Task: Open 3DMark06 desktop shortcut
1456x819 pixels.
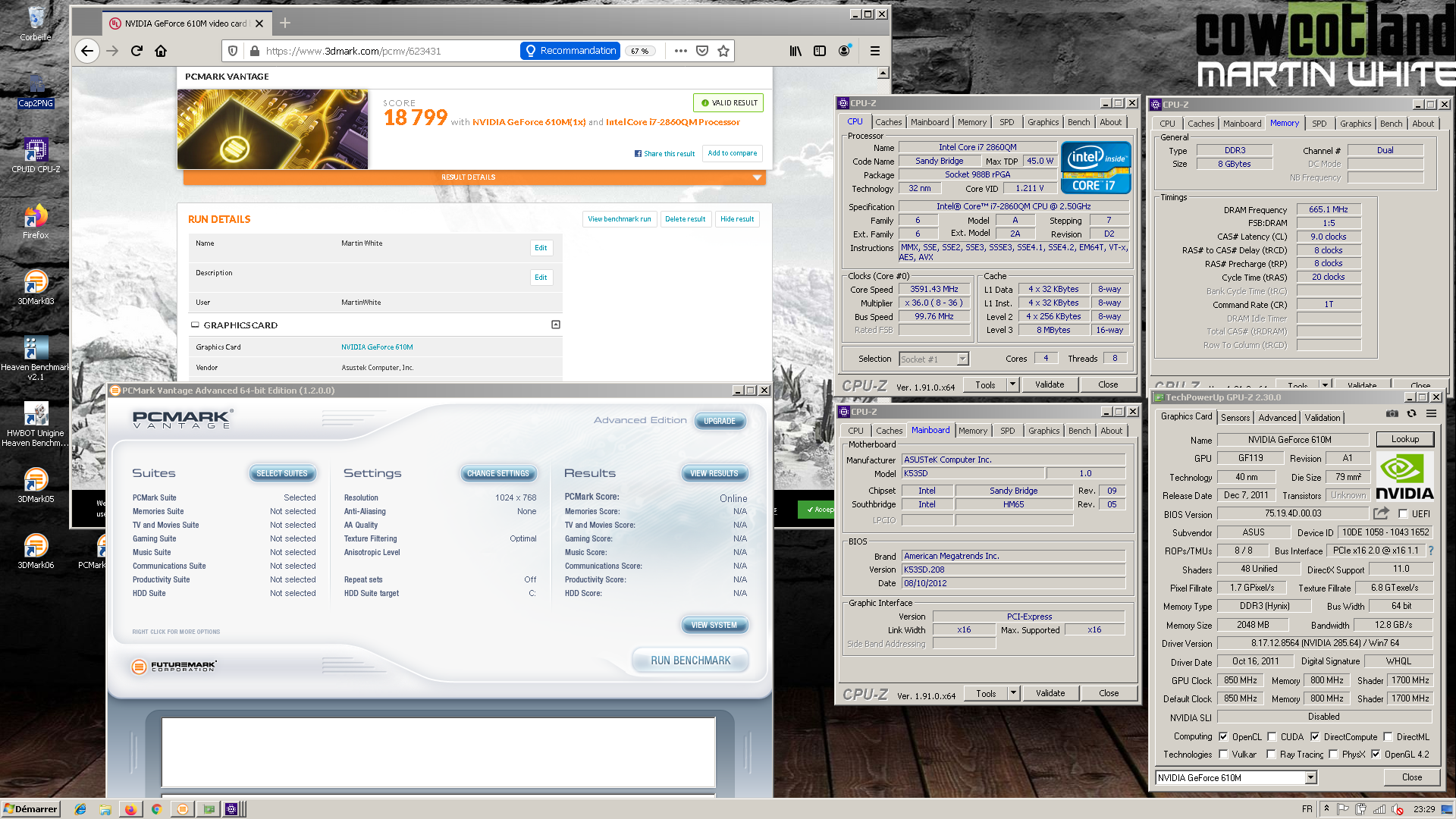Action: [36, 551]
